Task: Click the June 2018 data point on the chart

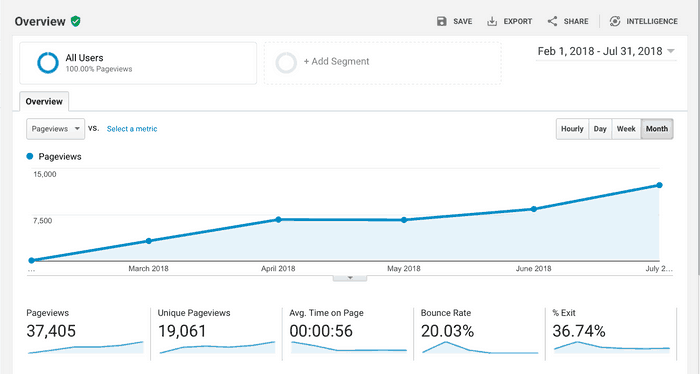Action: (x=533, y=209)
